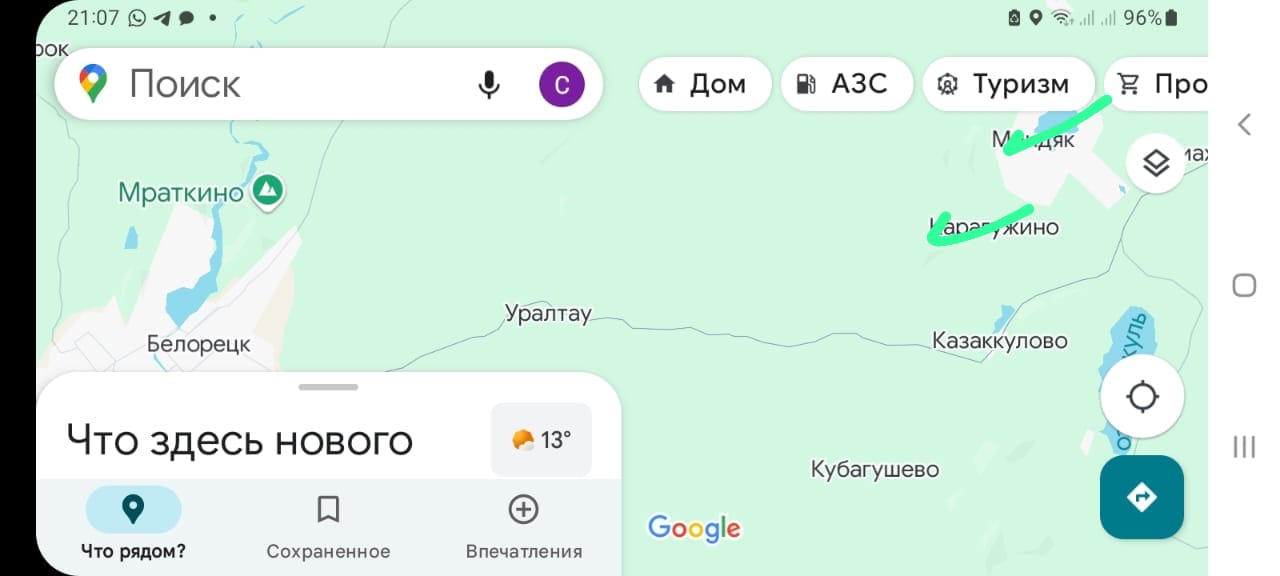This screenshot has height=576, width=1280.
Task: Open the map layers button
Action: pos(1155,162)
